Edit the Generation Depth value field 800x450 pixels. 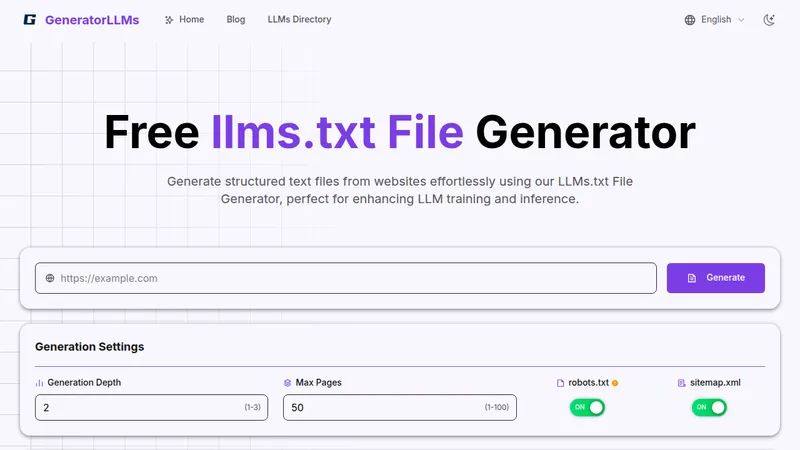pos(152,407)
